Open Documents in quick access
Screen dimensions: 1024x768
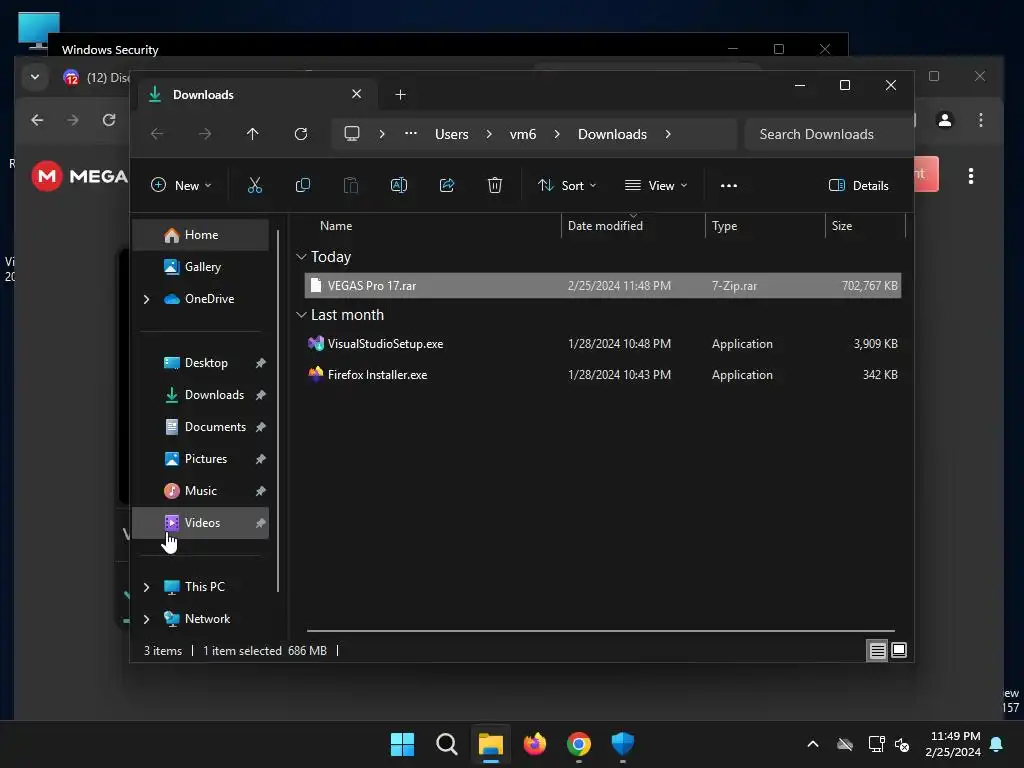click(200, 427)
